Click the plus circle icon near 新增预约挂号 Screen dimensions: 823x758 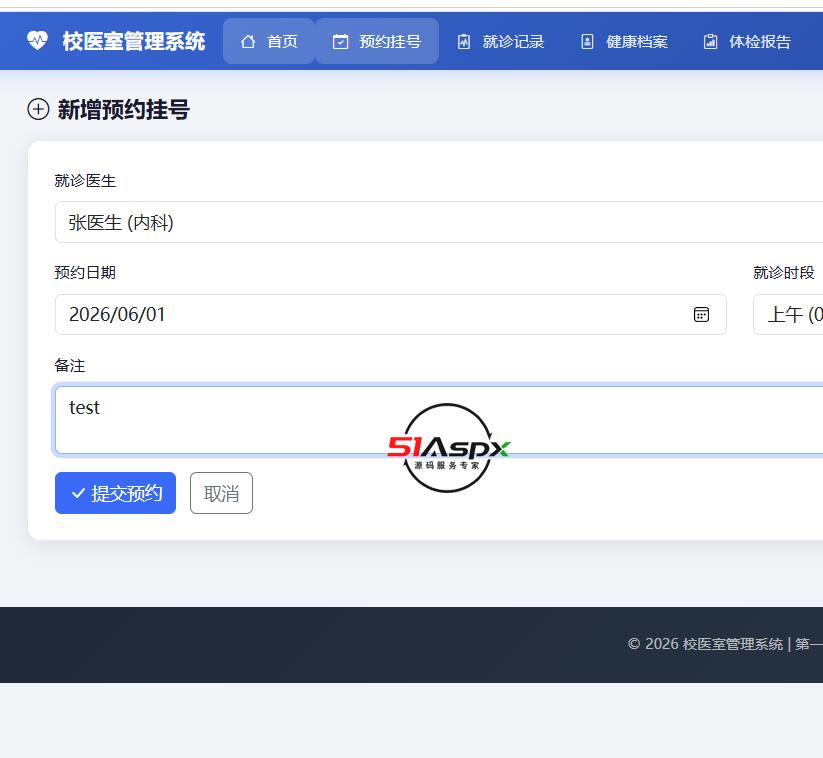(x=38, y=109)
